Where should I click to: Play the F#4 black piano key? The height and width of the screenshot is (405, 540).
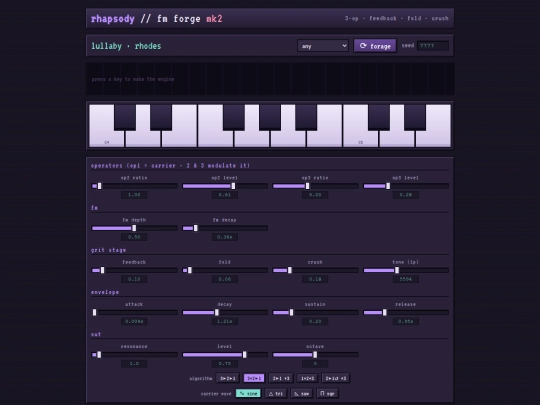[x=234, y=117]
